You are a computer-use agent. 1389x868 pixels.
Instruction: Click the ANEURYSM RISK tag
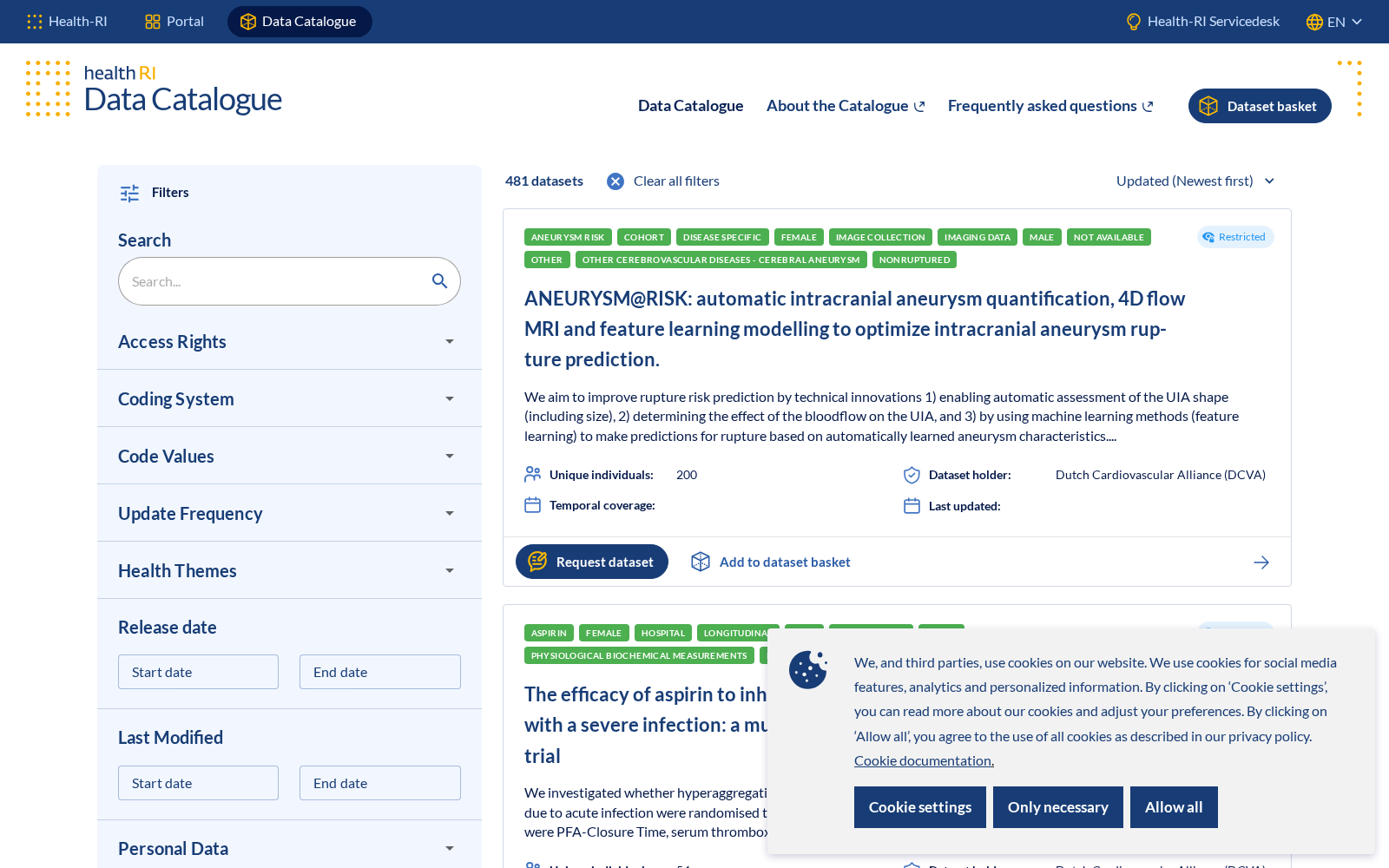click(568, 237)
